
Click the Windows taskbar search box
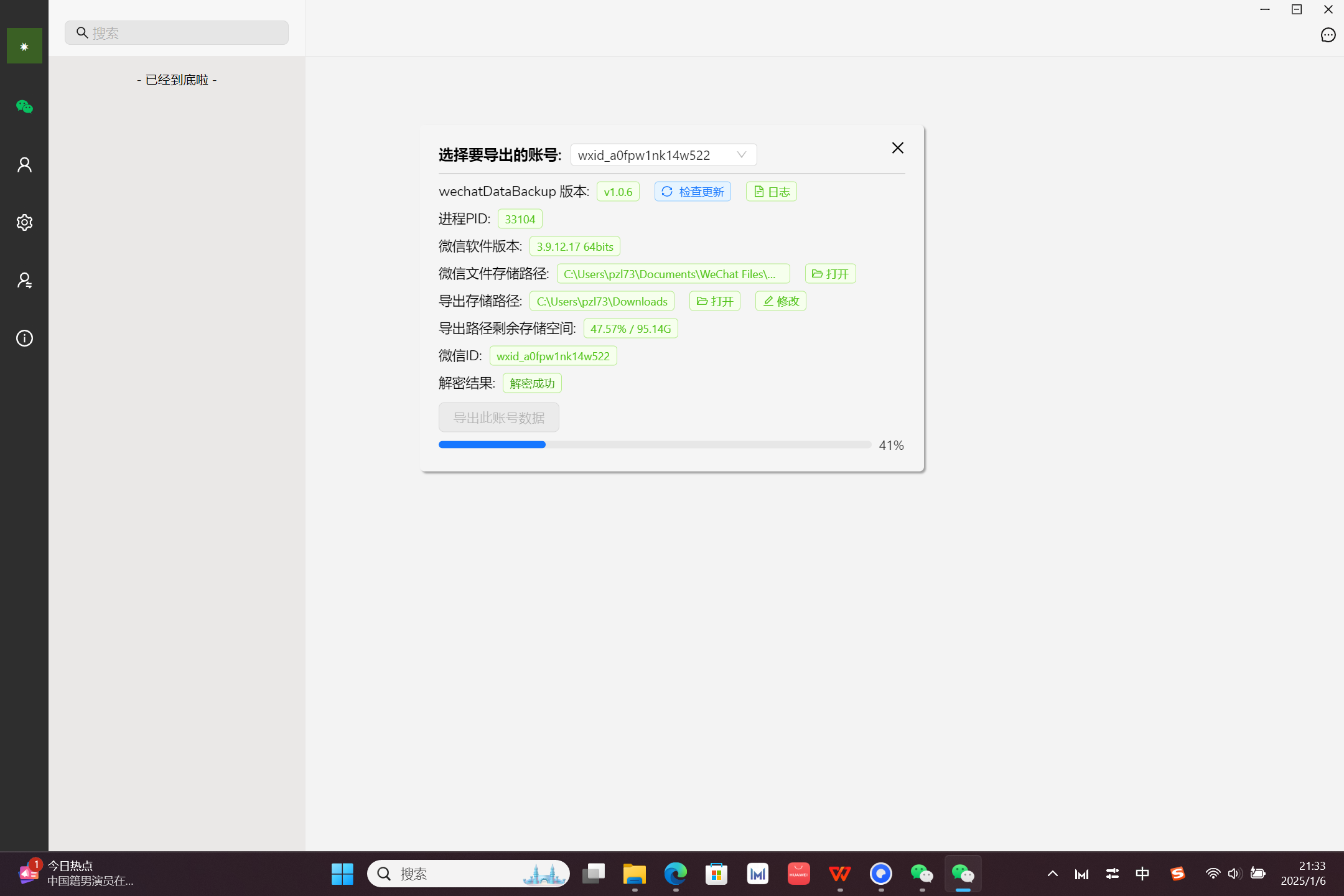coord(469,874)
